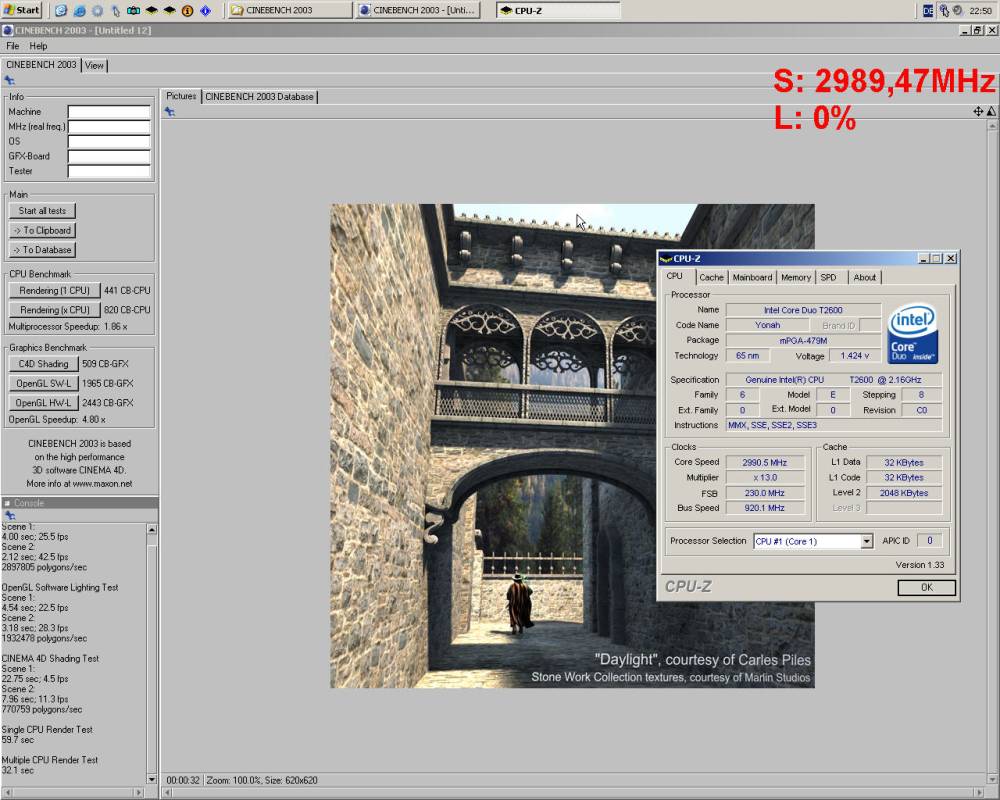Click the To Clipboard button

[42, 230]
